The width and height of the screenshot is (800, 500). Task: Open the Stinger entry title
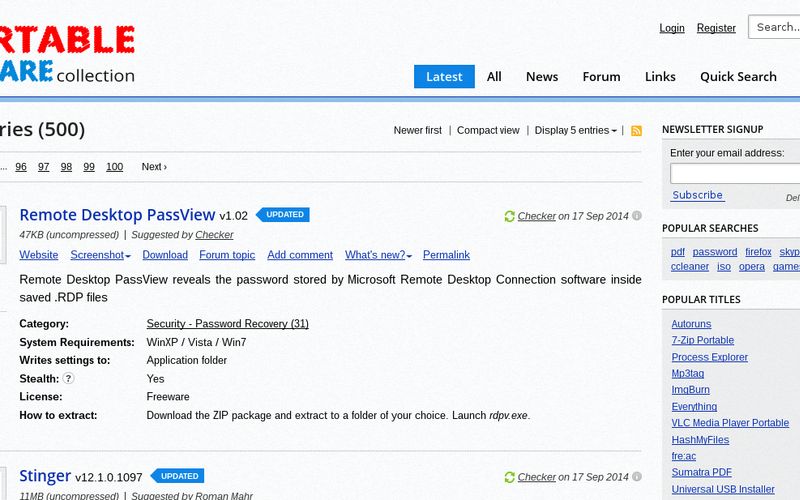45,476
